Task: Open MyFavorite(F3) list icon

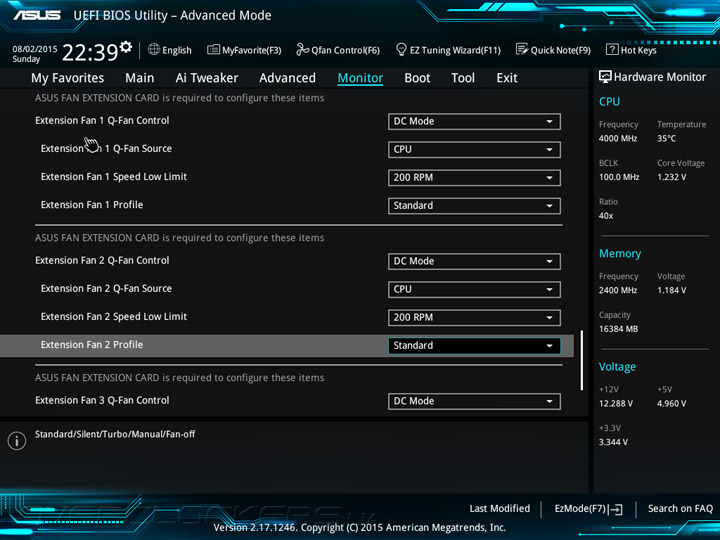Action: pos(213,49)
